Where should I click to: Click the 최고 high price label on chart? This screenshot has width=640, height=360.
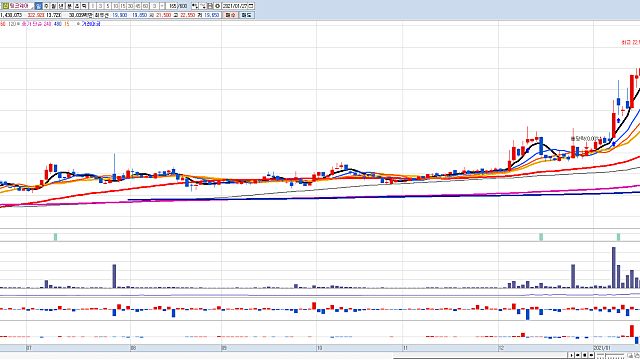click(x=631, y=42)
